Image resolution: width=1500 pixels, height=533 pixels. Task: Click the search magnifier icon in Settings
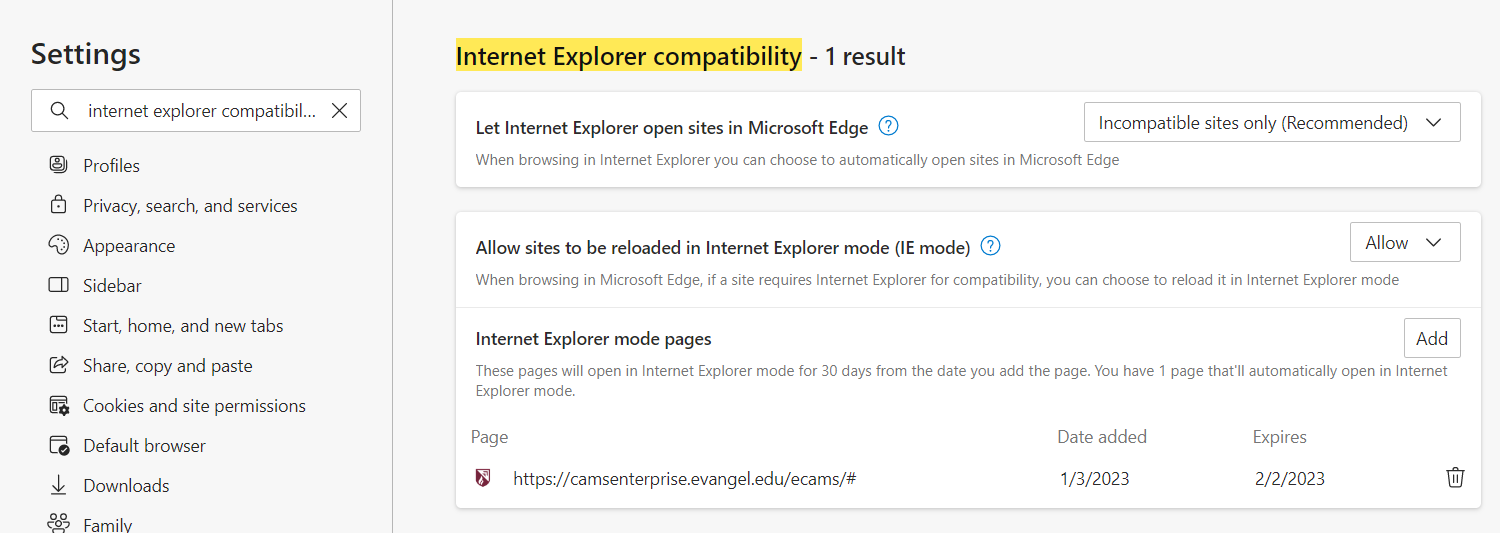point(60,110)
